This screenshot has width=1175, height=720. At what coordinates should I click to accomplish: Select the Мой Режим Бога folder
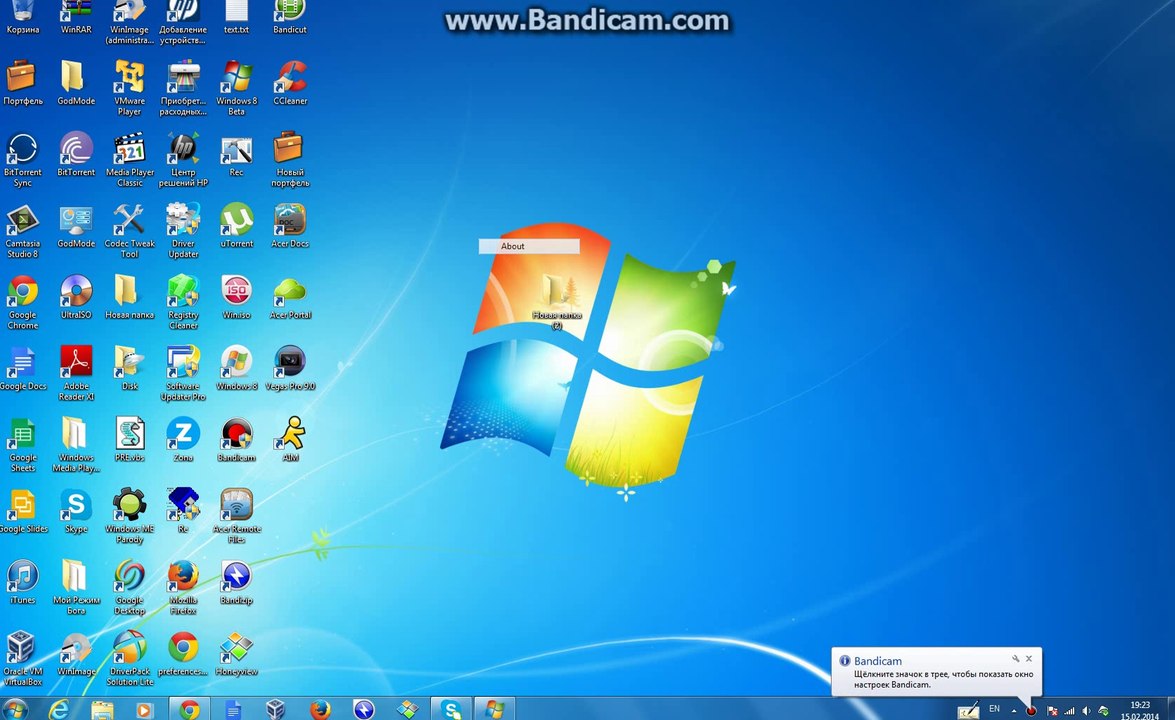point(76,587)
